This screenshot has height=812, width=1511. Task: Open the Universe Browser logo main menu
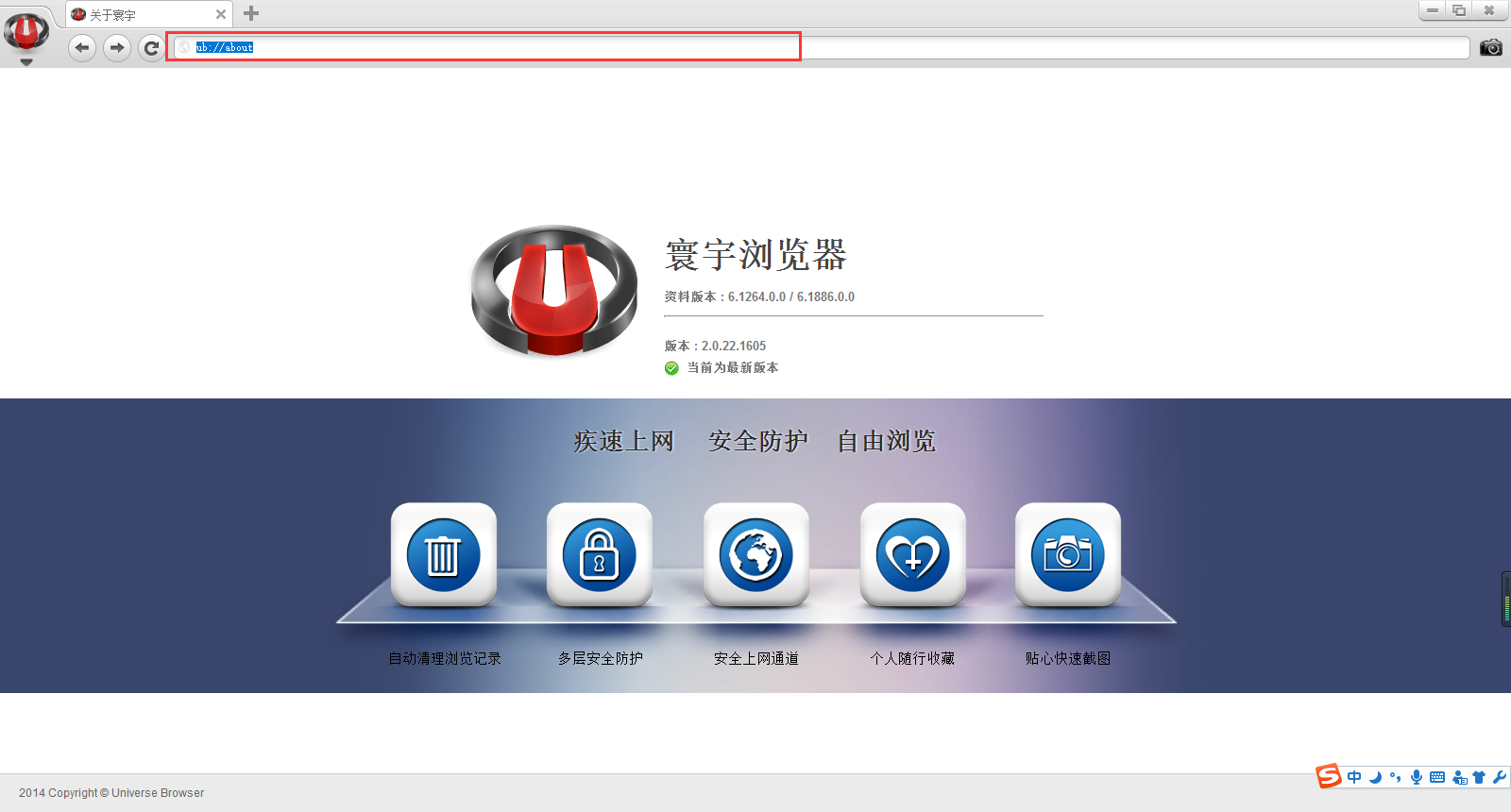pyautogui.click(x=26, y=30)
